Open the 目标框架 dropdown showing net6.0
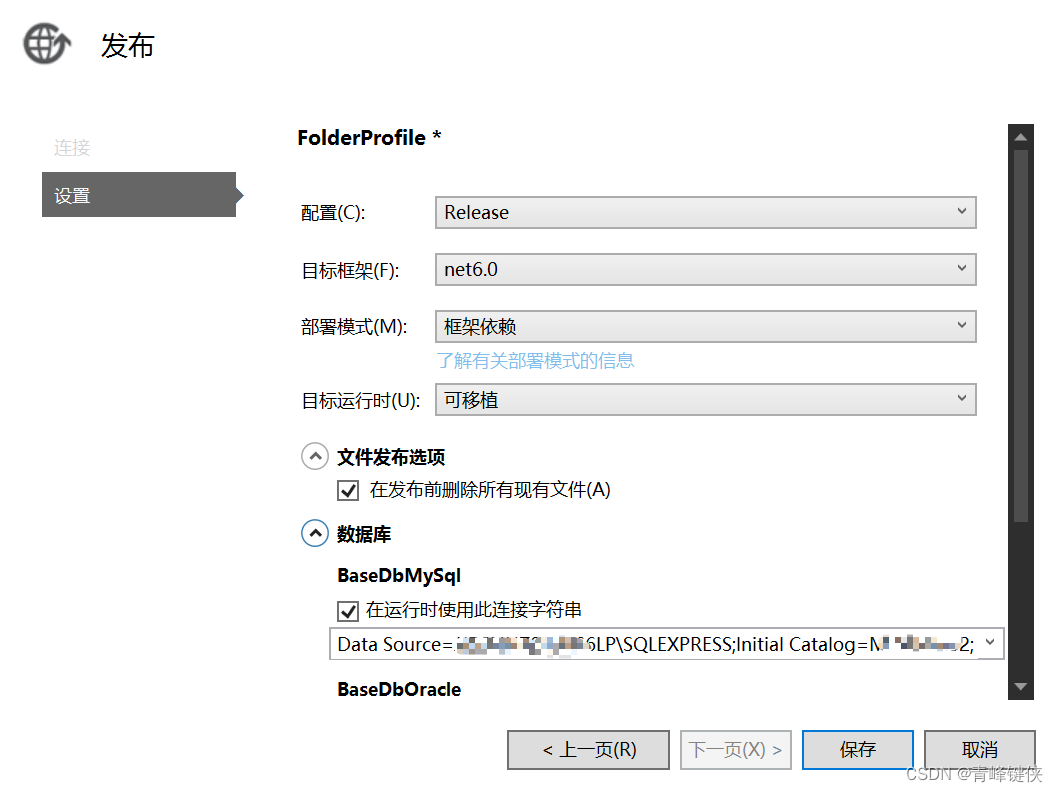Screen dimensions: 1058x792 963,269
